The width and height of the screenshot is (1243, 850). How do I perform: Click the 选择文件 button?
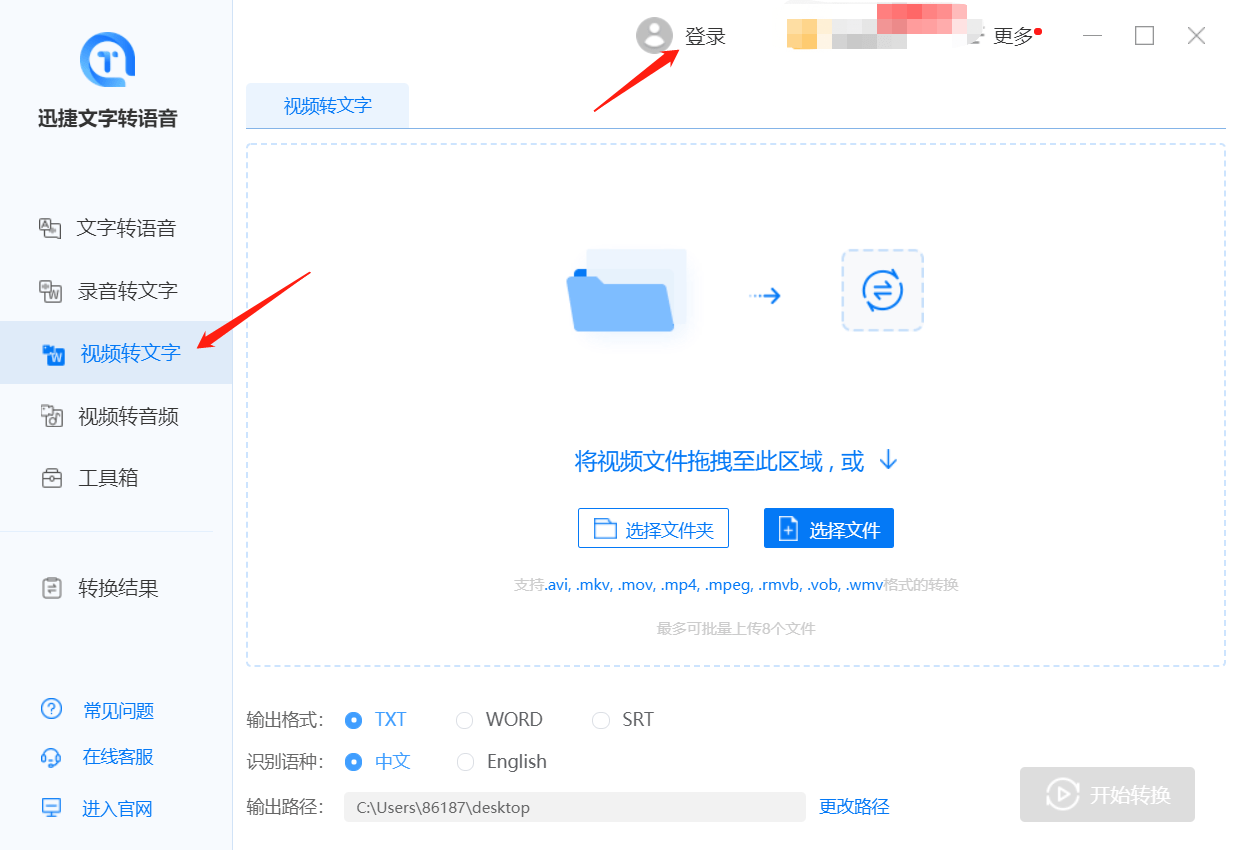[x=828, y=529]
